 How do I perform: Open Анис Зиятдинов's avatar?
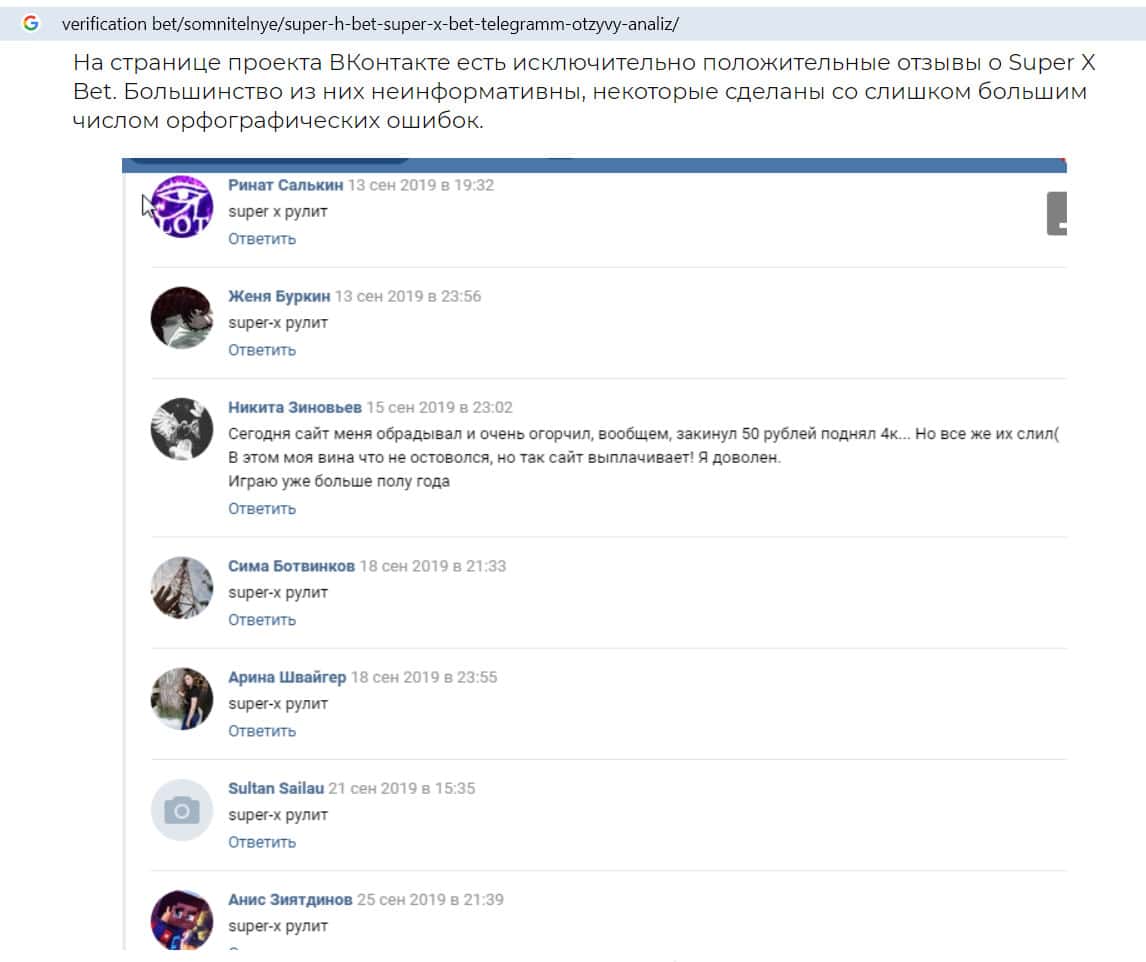tap(182, 920)
